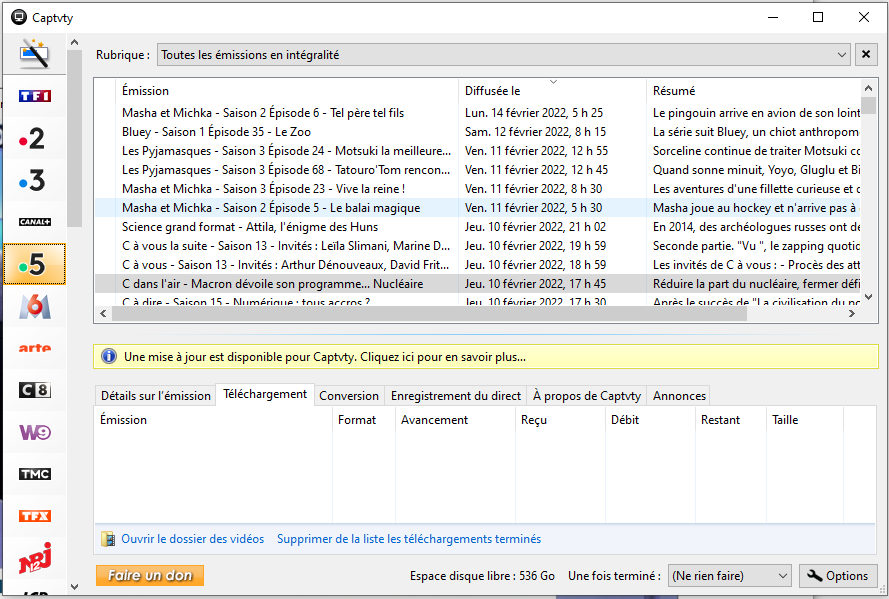The height and width of the screenshot is (599, 889).
Task: Select the TMC channel logo
Action: point(35,474)
